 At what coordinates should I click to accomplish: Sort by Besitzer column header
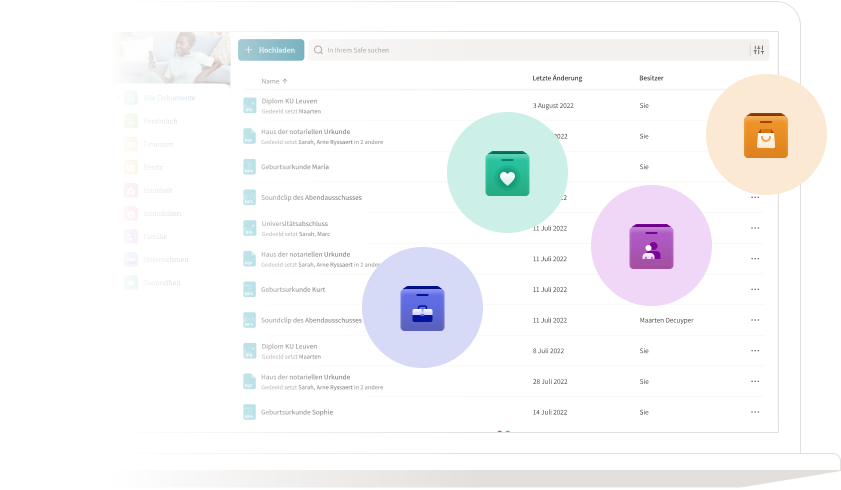pyautogui.click(x=651, y=78)
